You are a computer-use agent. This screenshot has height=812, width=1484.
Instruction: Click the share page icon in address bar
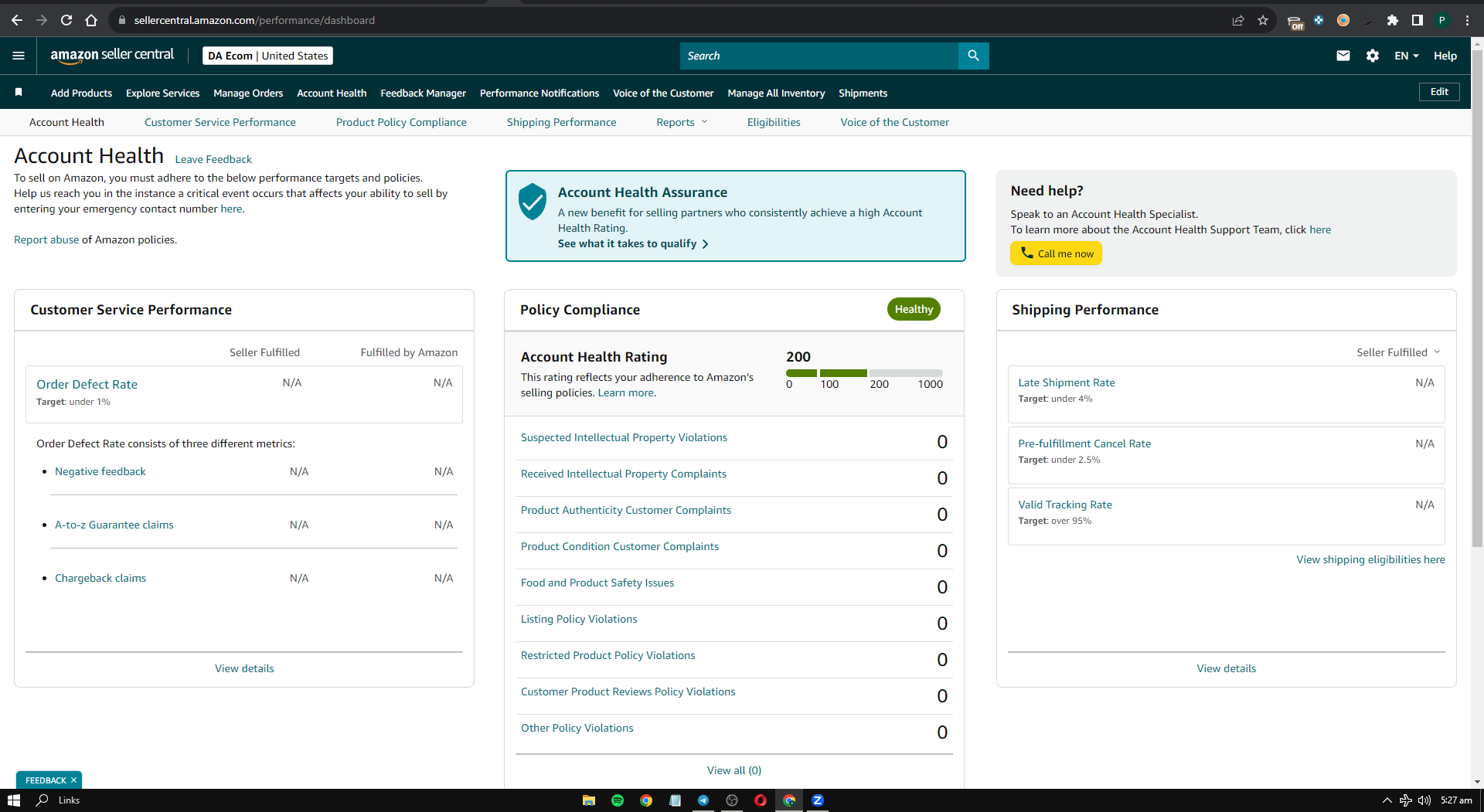tap(1238, 20)
